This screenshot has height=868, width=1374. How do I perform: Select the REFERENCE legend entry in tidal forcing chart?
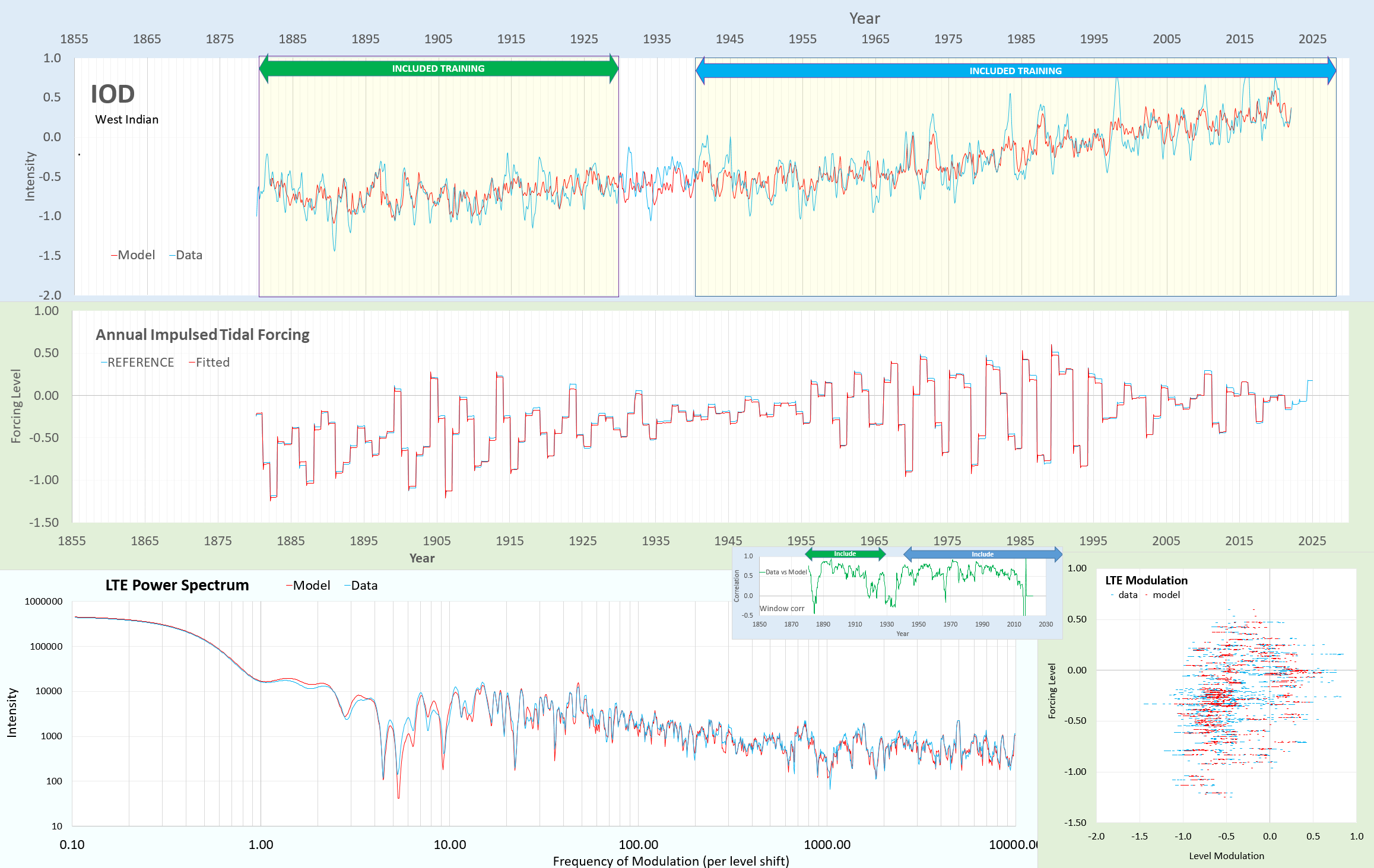point(138,363)
